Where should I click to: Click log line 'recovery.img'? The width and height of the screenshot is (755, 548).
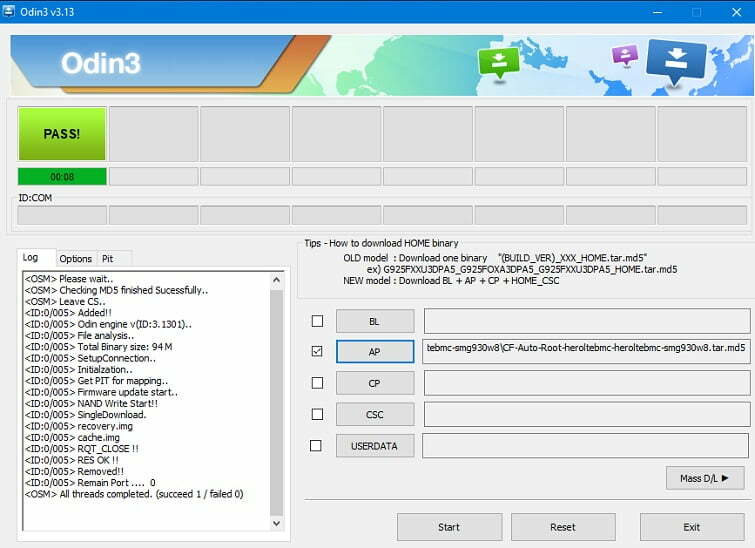pyautogui.click(x=79, y=426)
